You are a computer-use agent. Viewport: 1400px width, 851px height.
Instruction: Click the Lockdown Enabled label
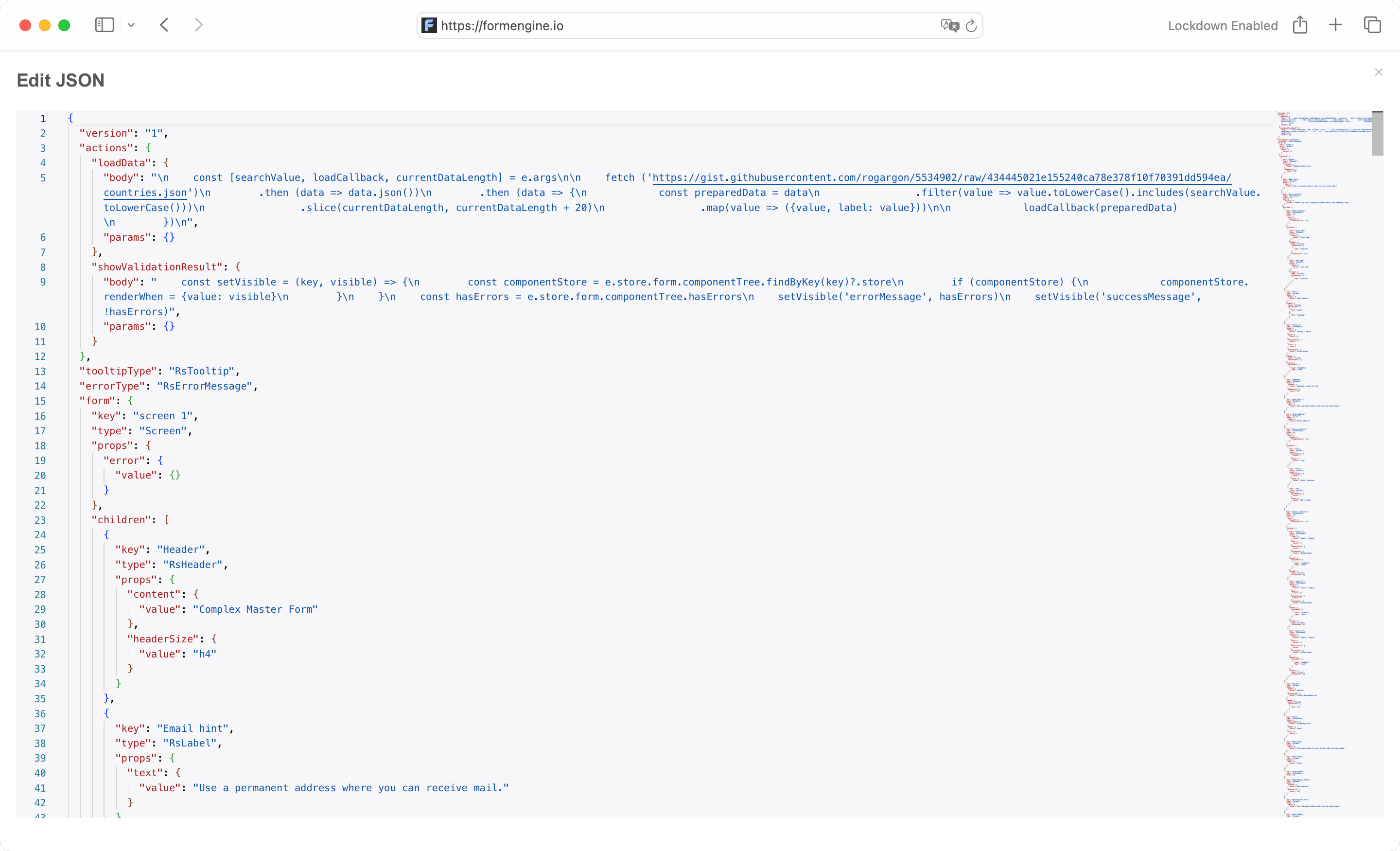pos(1223,26)
